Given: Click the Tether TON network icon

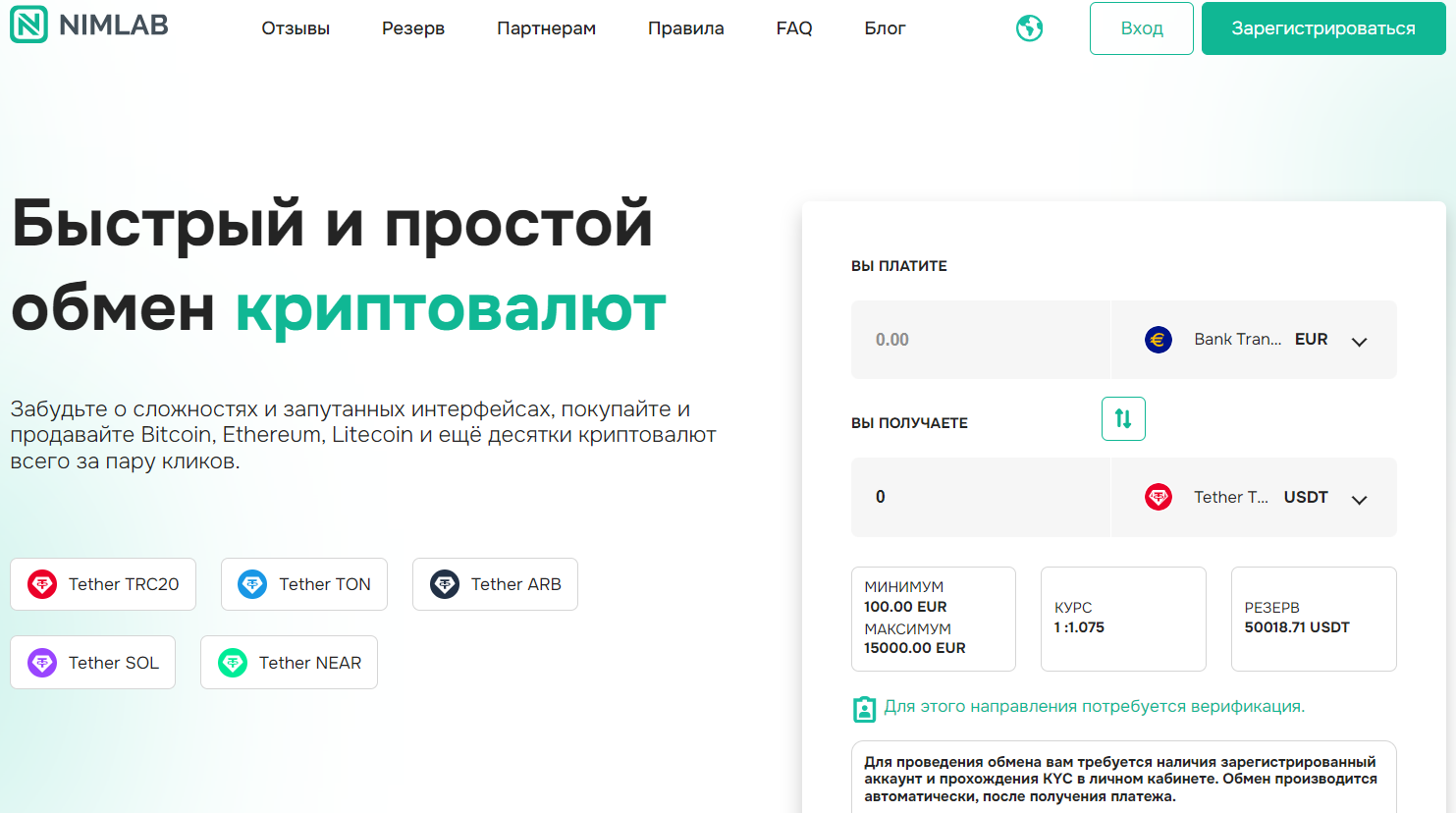Looking at the screenshot, I should tap(252, 583).
